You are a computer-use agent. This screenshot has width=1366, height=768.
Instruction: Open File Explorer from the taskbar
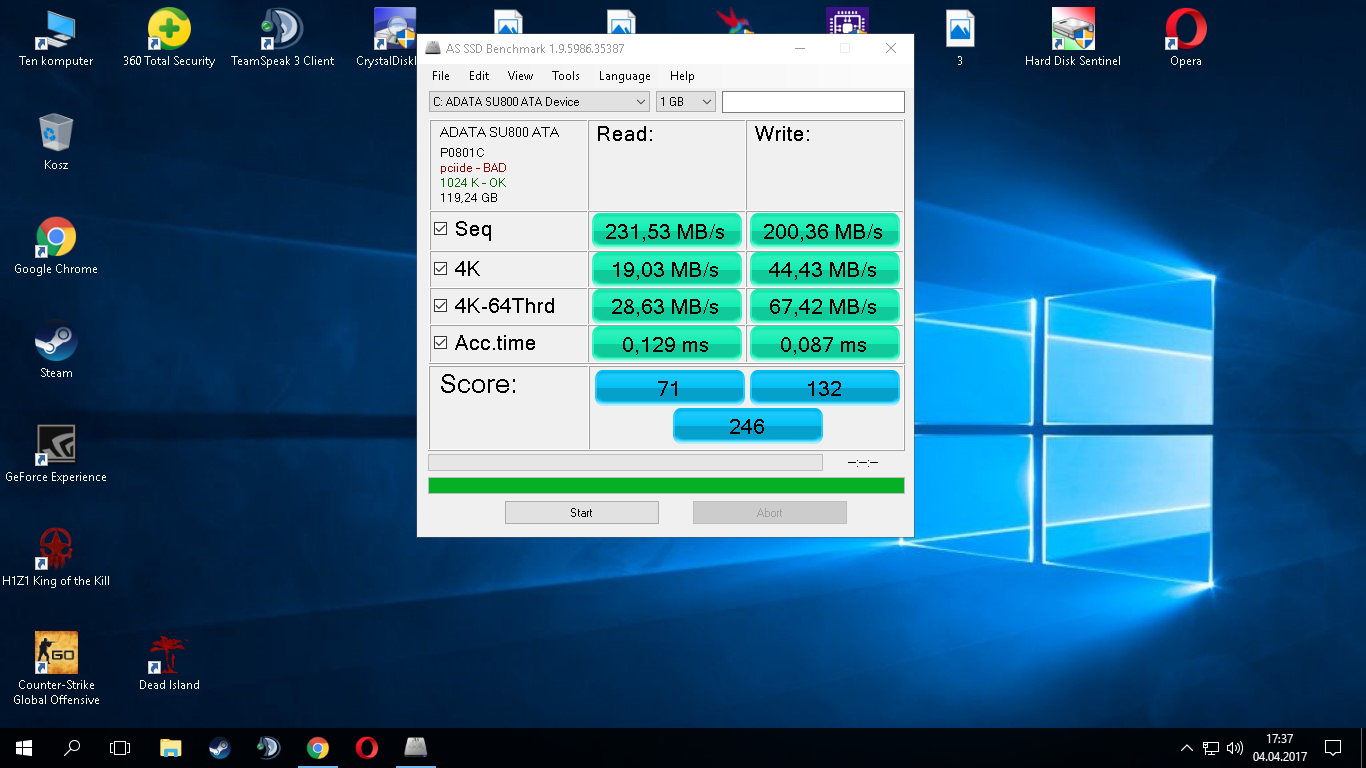tap(171, 748)
